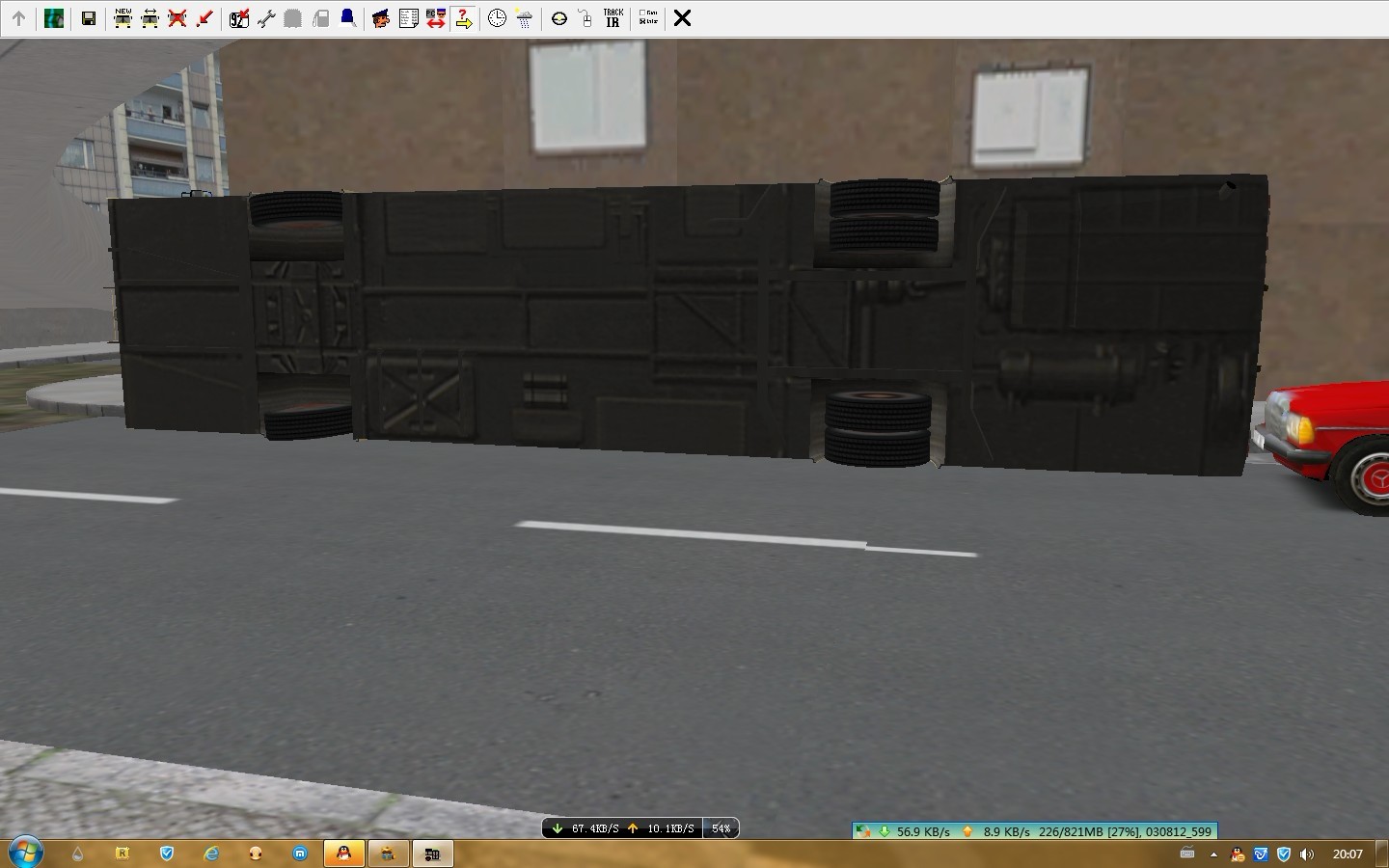Click the steering wheel icon
The height and width of the screenshot is (868, 1389).
point(558,18)
